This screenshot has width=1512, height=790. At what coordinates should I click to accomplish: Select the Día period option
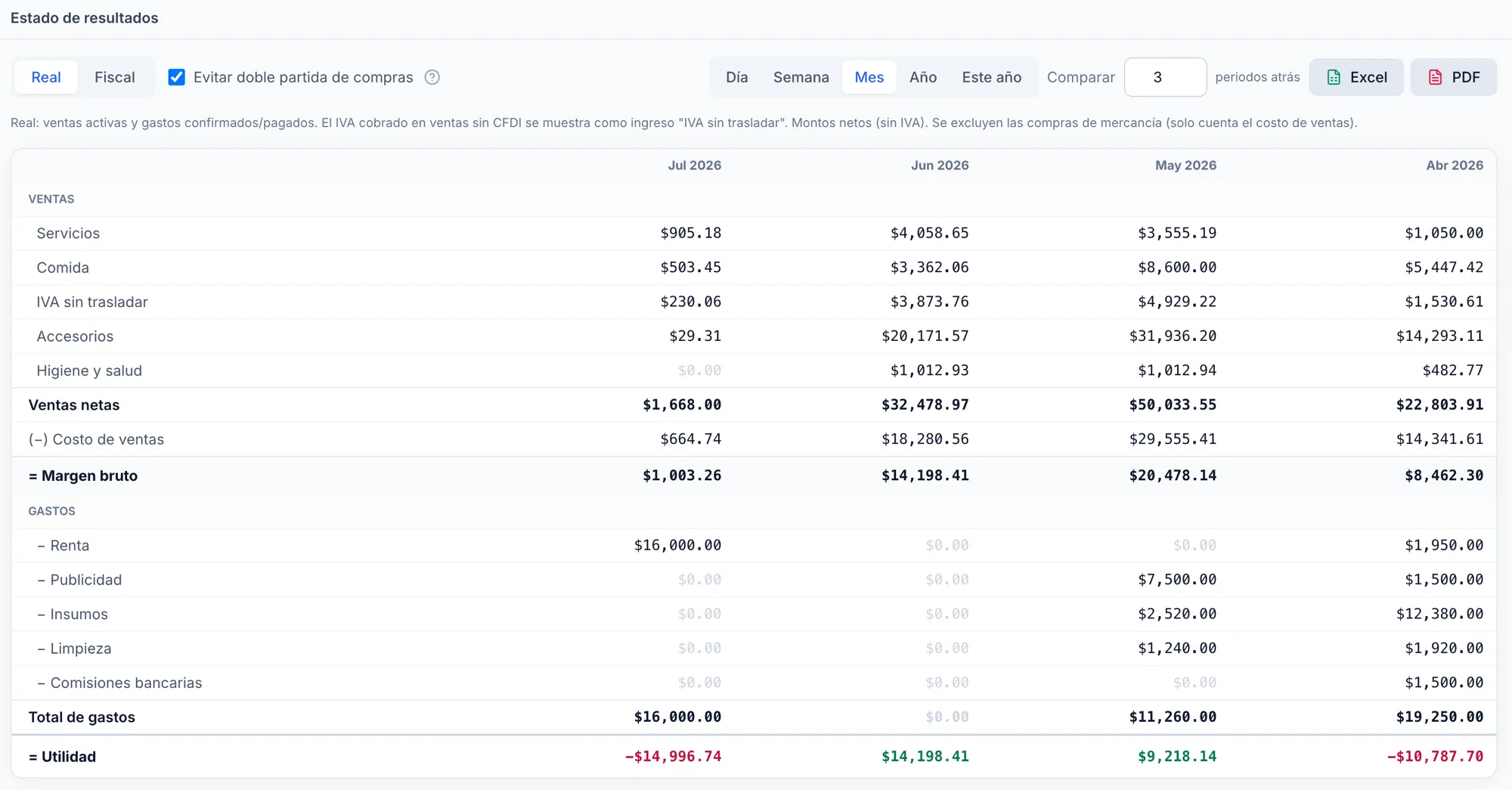(x=737, y=77)
